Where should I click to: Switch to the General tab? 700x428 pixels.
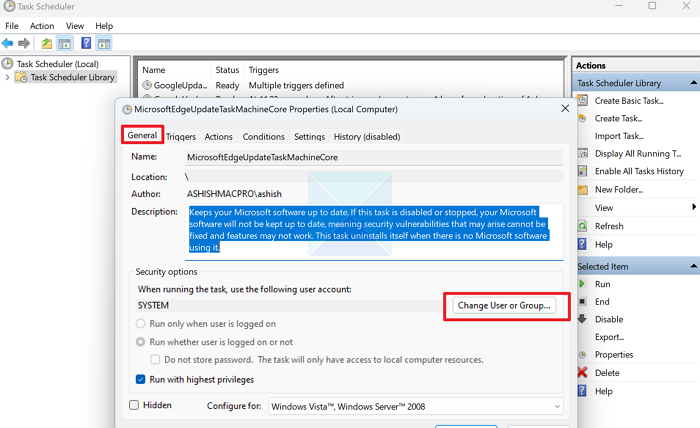tap(142, 135)
